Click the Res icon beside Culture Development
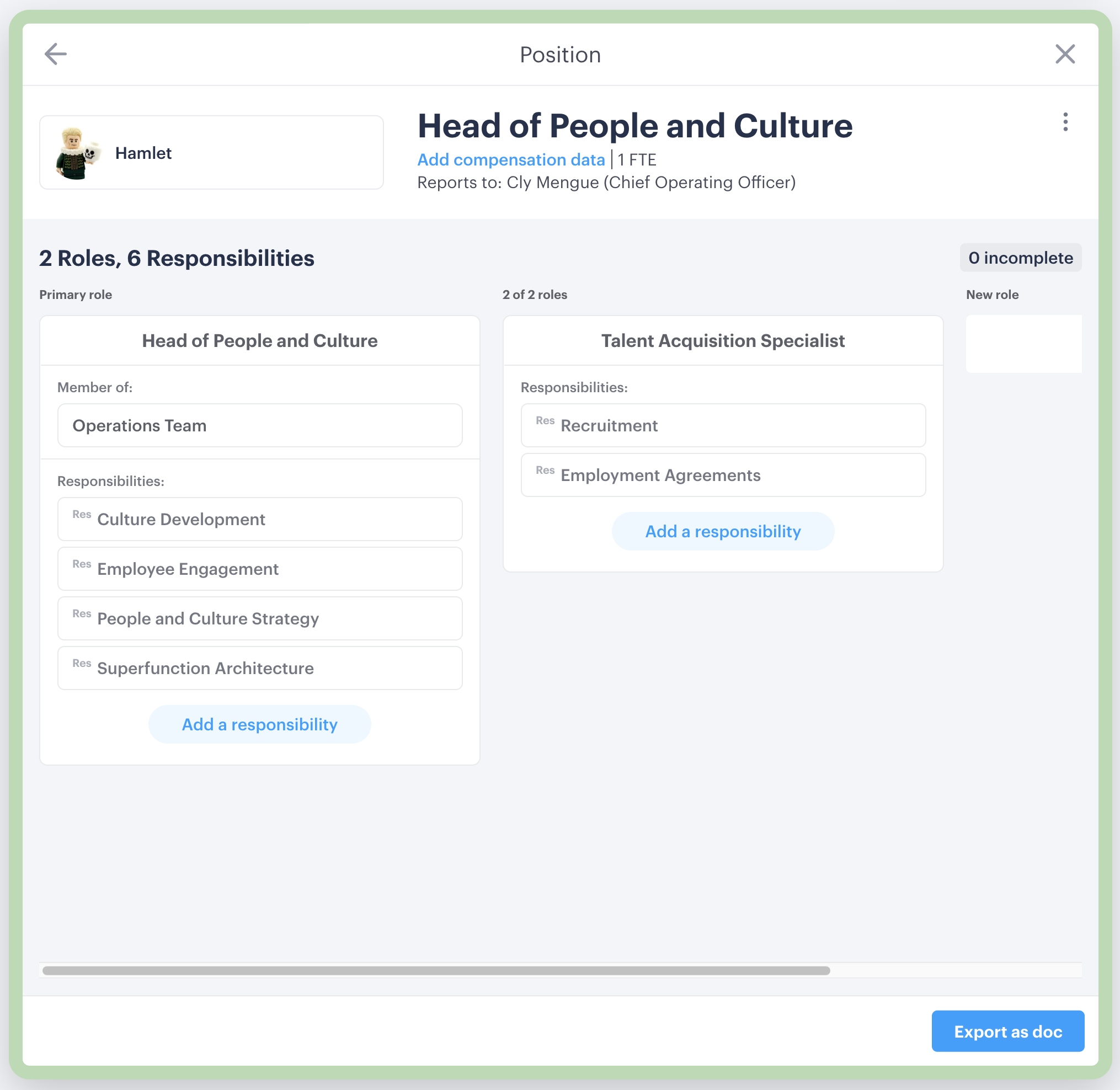The image size is (1120, 1090). point(81,515)
